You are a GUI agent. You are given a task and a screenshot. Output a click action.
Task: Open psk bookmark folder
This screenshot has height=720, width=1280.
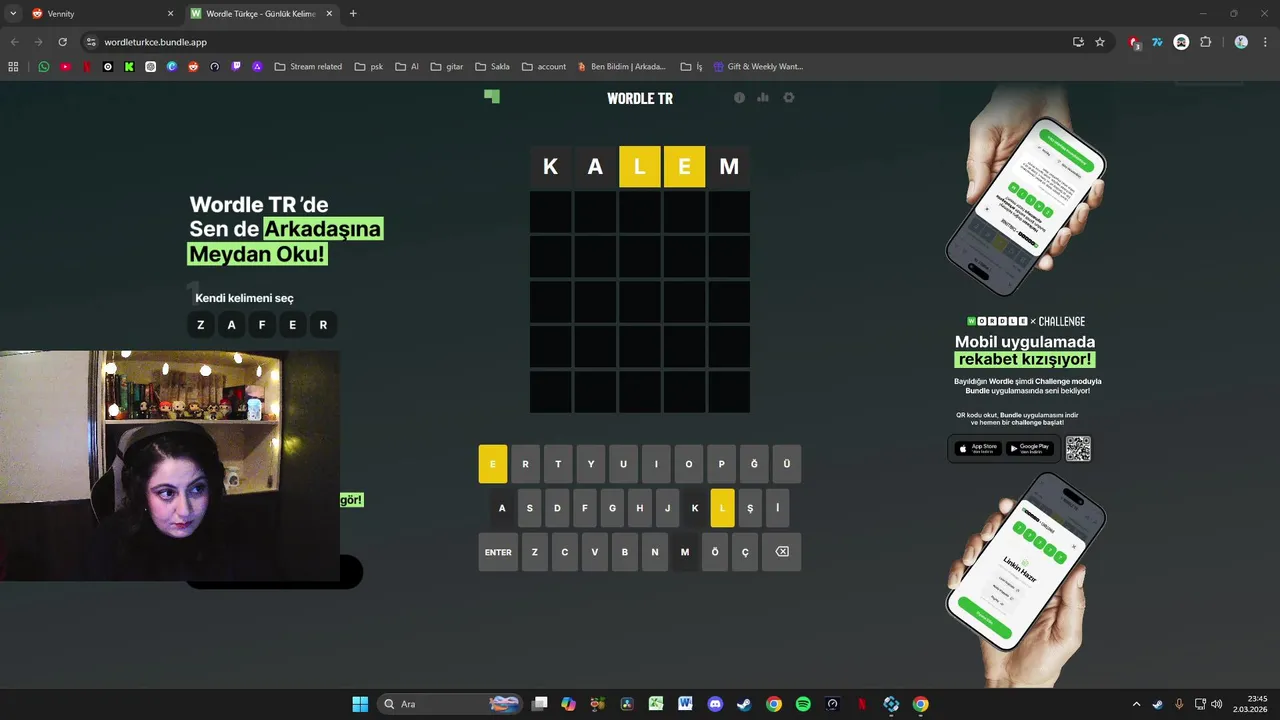click(369, 66)
